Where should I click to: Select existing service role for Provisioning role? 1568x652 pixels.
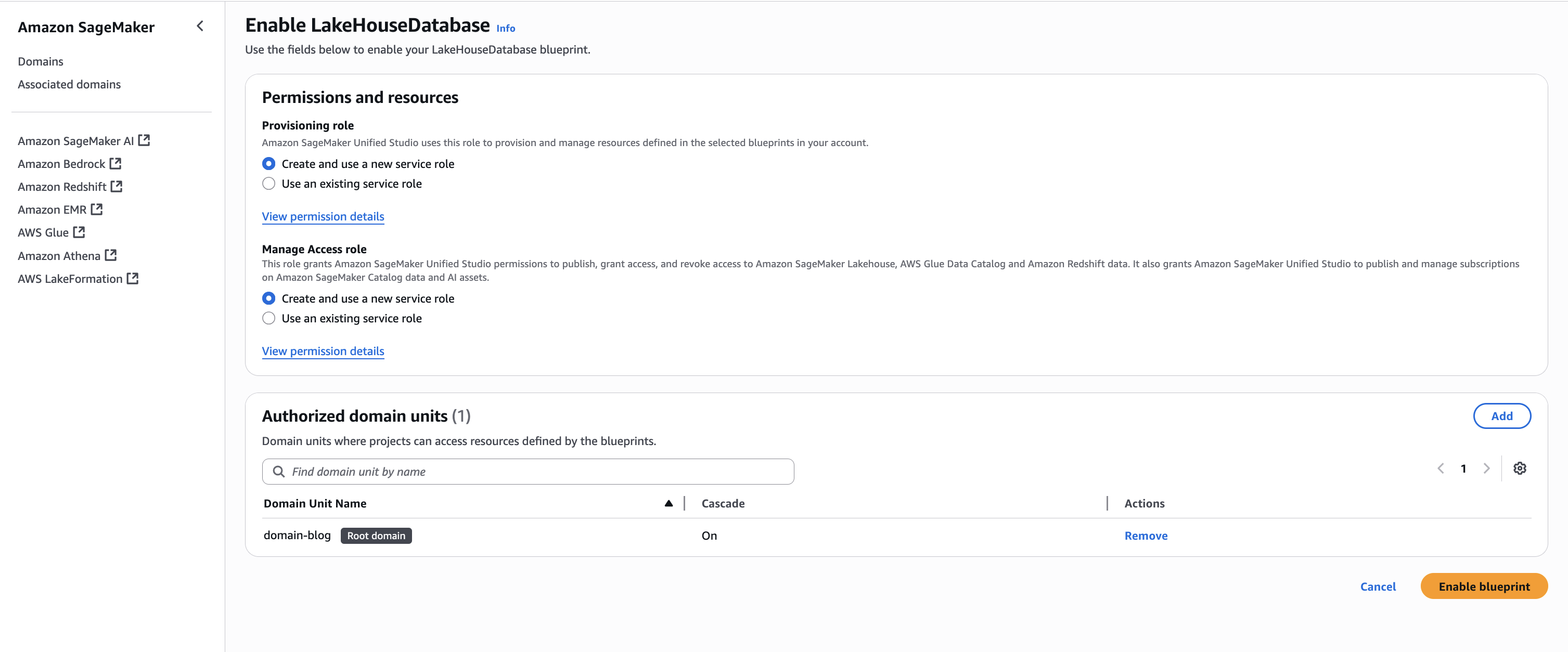pos(268,184)
